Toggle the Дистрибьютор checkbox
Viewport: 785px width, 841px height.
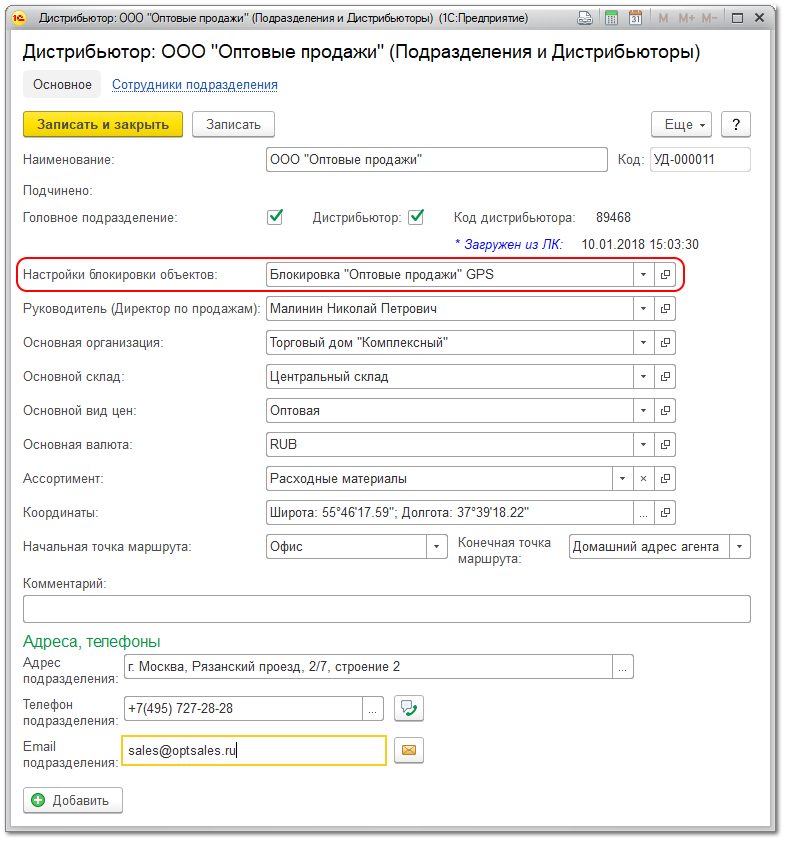tap(416, 217)
